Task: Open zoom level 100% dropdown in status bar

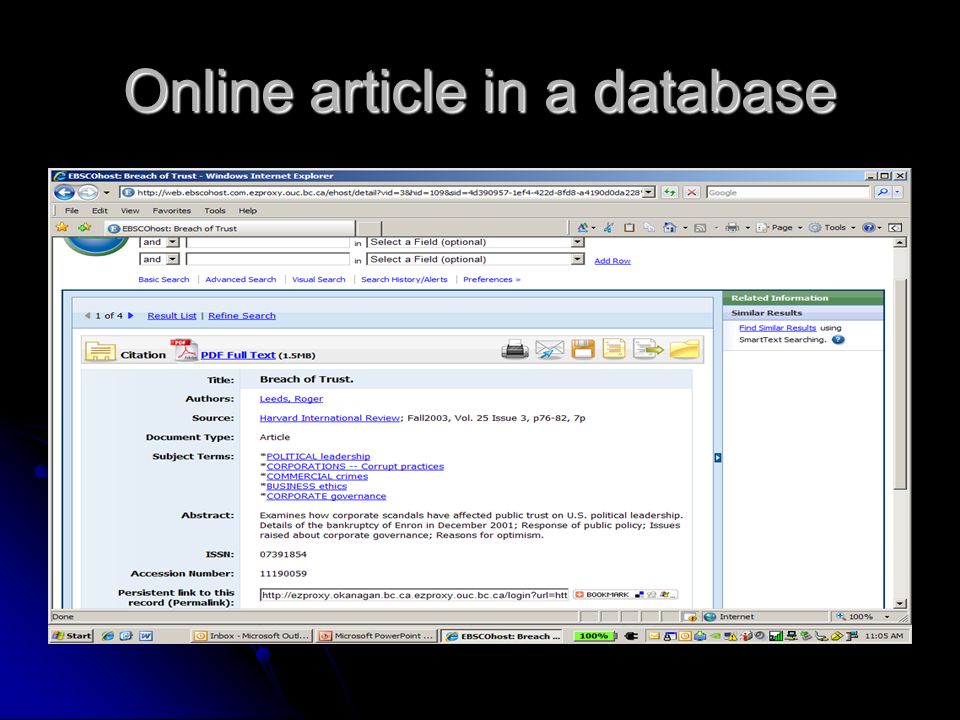Action: 887,617
